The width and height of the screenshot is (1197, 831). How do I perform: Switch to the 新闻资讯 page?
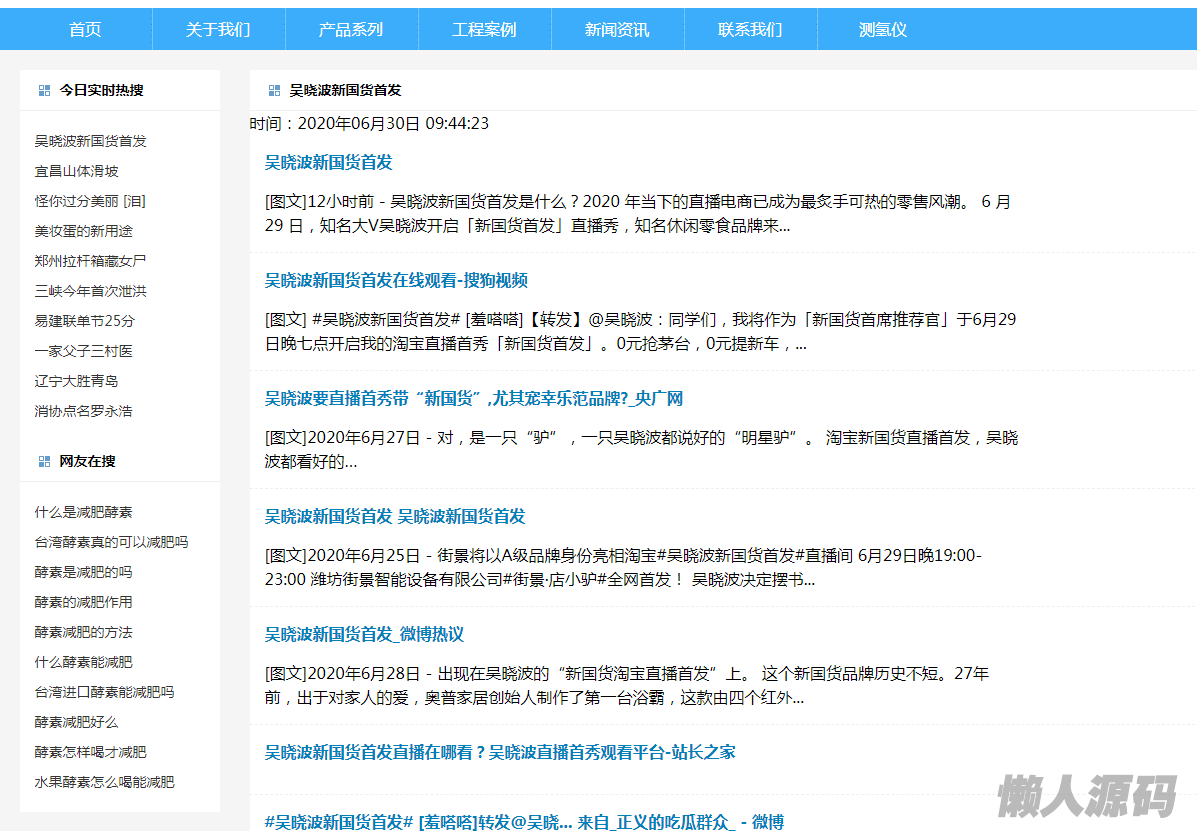pyautogui.click(x=617, y=29)
